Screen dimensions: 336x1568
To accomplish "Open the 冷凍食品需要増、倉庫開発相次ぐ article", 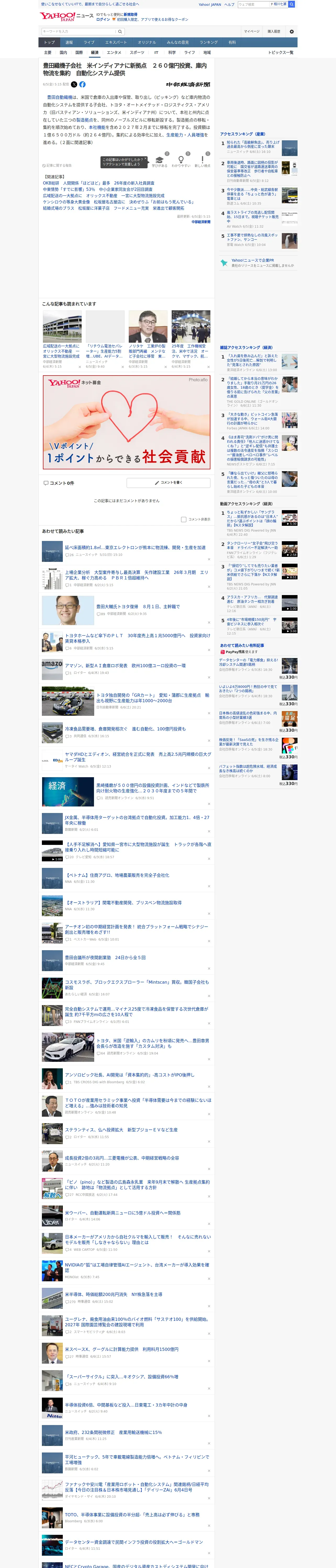I will [125, 729].
